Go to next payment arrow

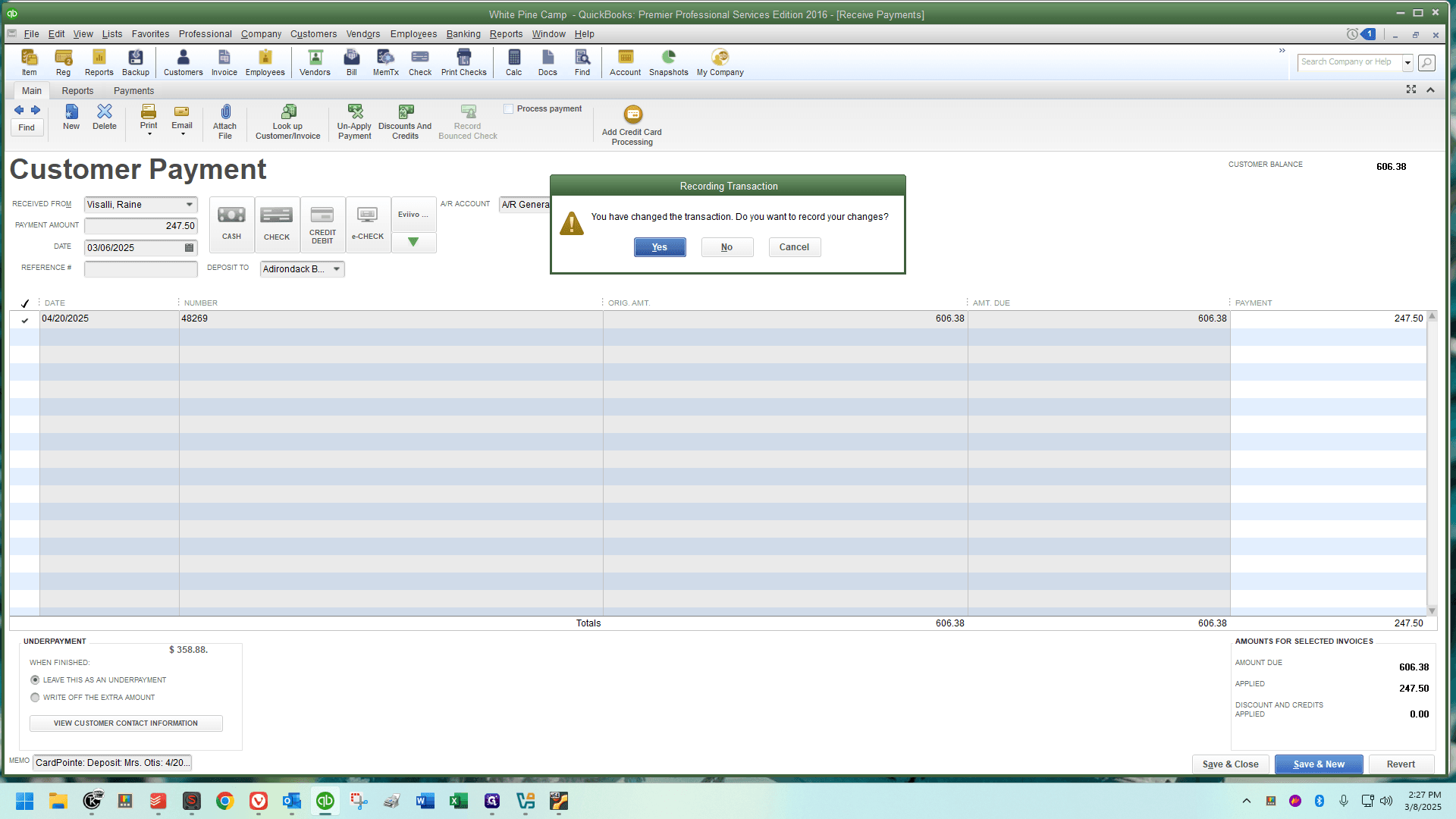[36, 110]
